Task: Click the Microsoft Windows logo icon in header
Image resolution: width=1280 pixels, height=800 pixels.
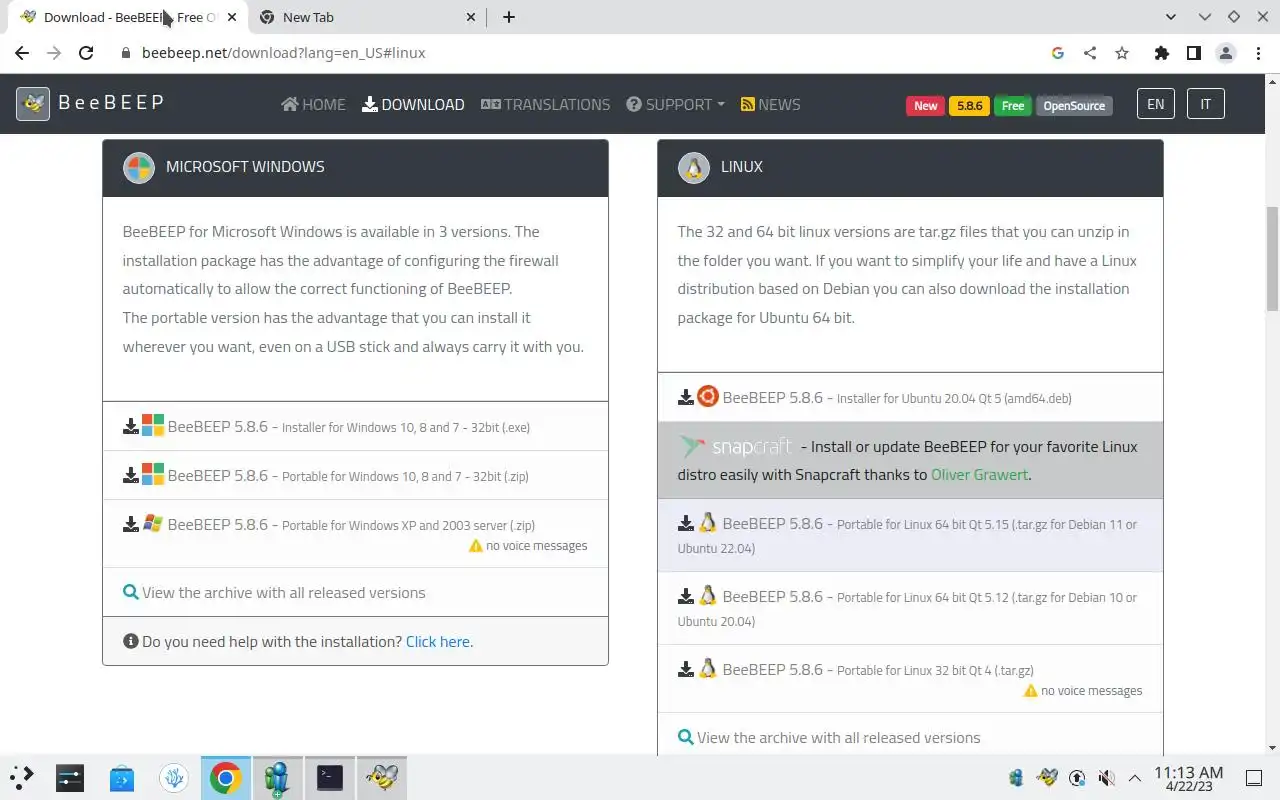Action: [x=138, y=167]
